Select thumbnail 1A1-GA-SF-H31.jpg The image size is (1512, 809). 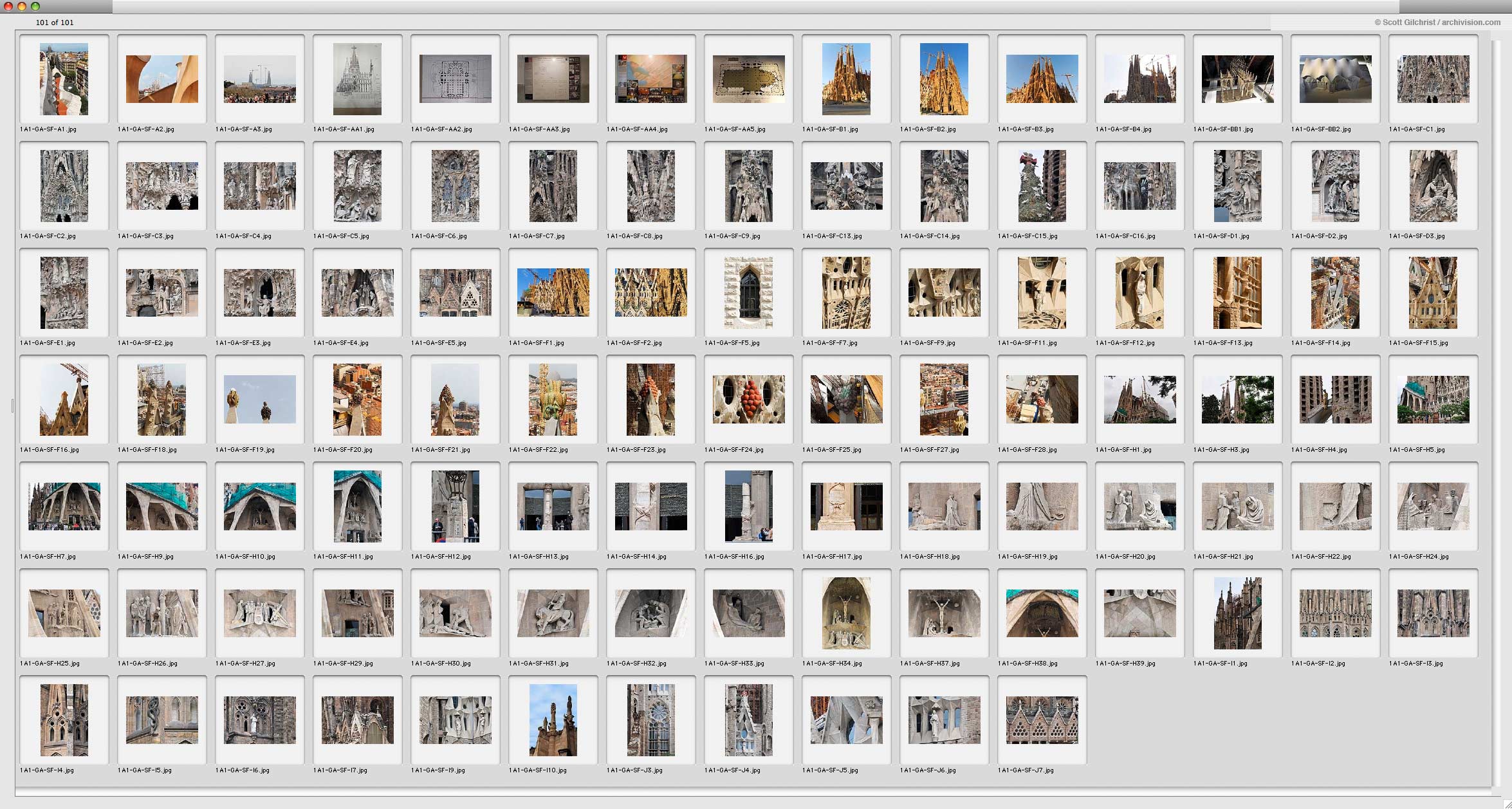pos(553,613)
